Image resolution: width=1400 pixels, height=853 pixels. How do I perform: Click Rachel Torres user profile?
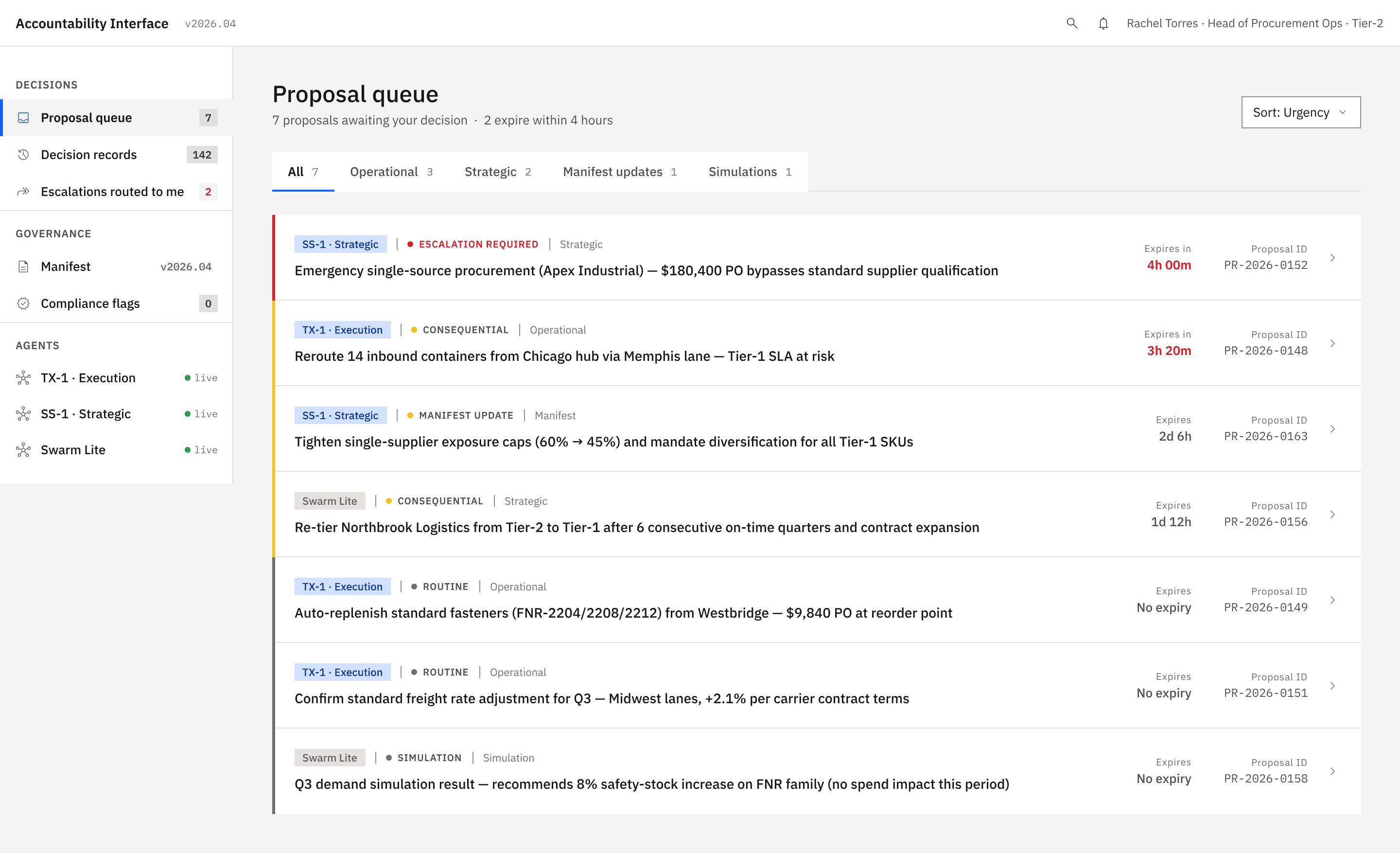pos(1255,23)
